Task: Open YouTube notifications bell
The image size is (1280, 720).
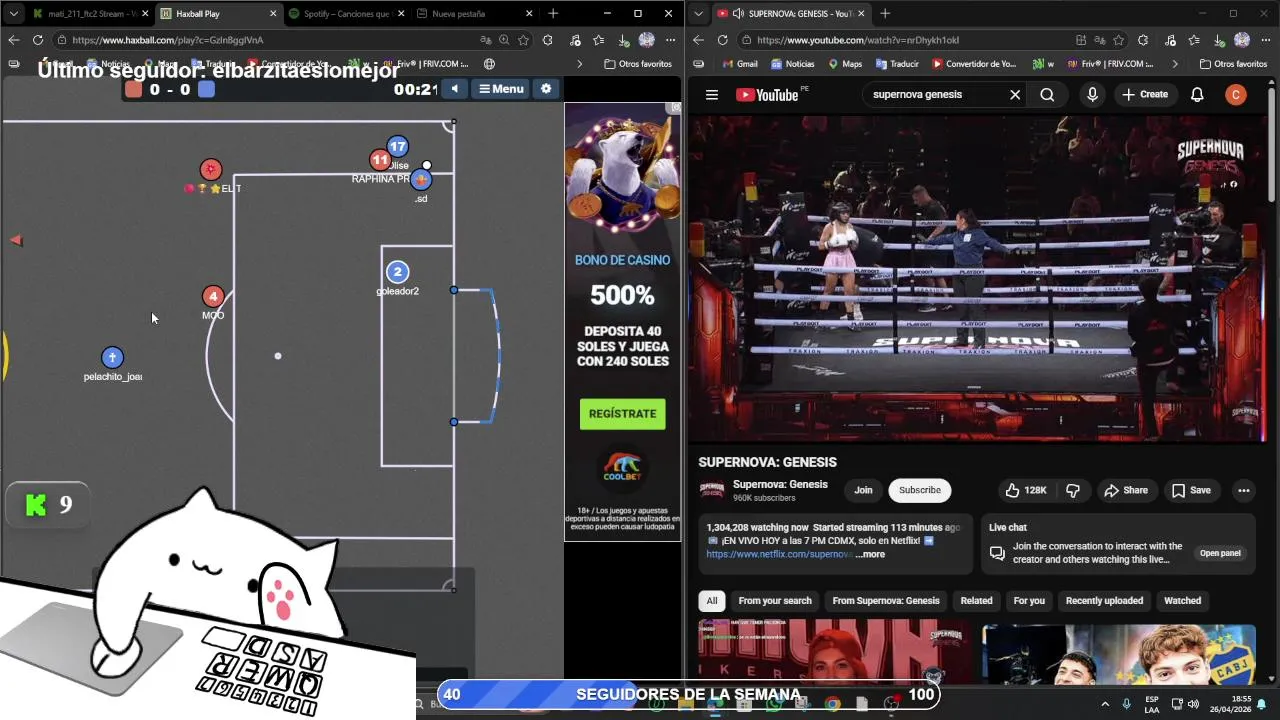Action: (1197, 95)
